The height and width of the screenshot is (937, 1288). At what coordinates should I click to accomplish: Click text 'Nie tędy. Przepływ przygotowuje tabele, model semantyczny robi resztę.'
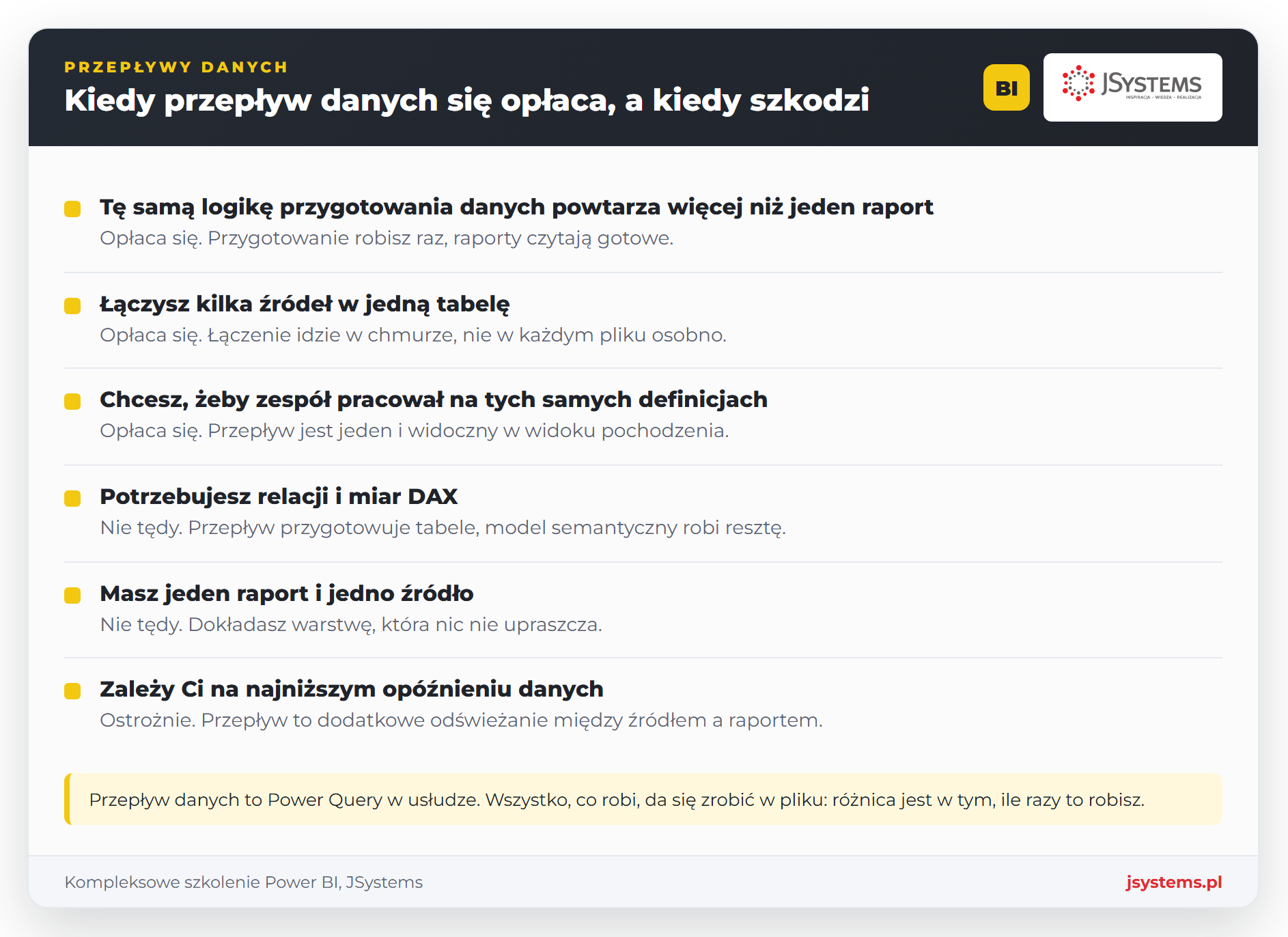tap(443, 528)
